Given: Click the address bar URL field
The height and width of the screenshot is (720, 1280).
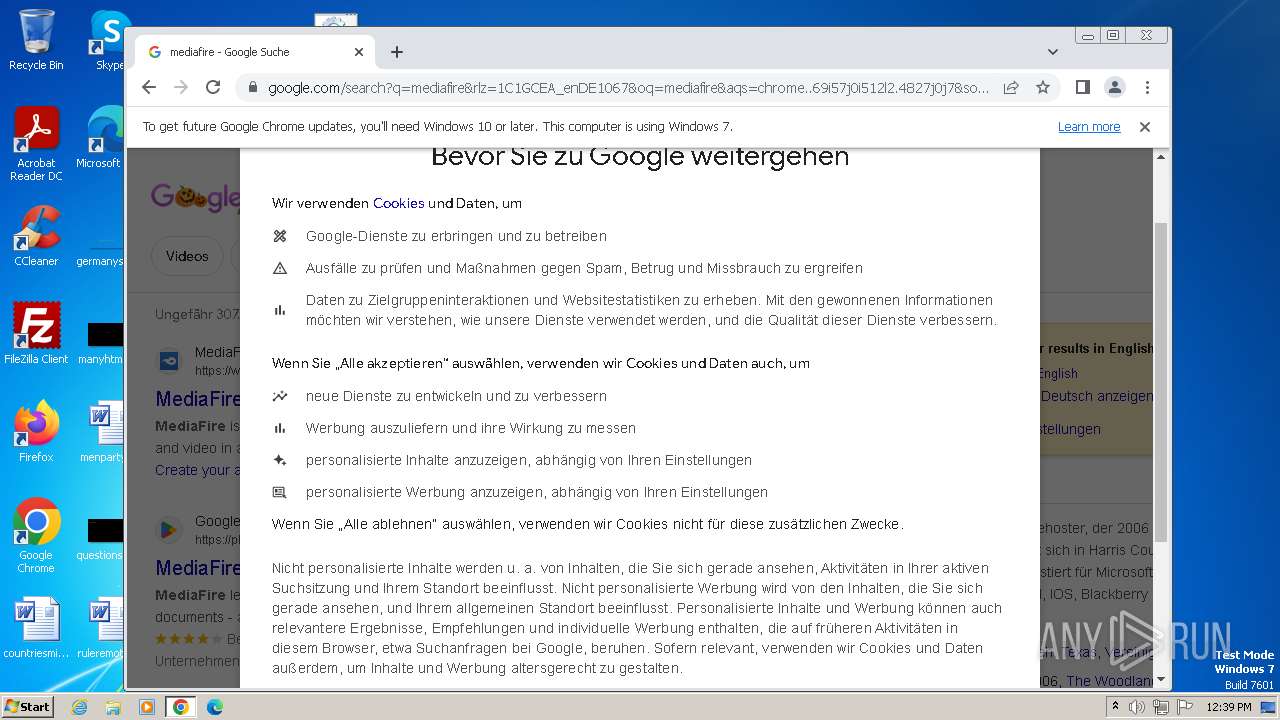Looking at the screenshot, I should [x=628, y=88].
